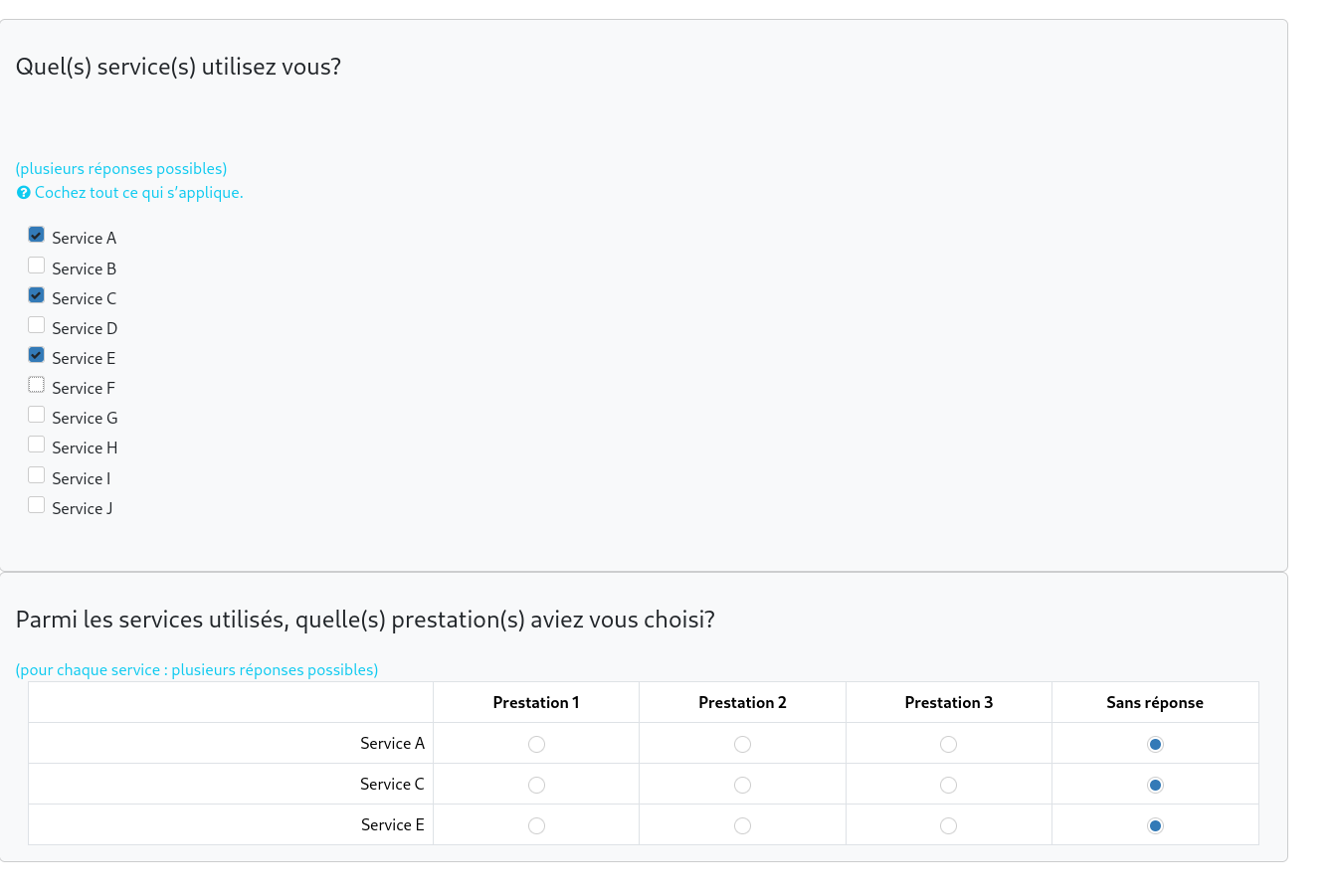Screen dimensions: 1335x896
Task: Choose Prestation 2 for Service A
Action: tap(742, 744)
